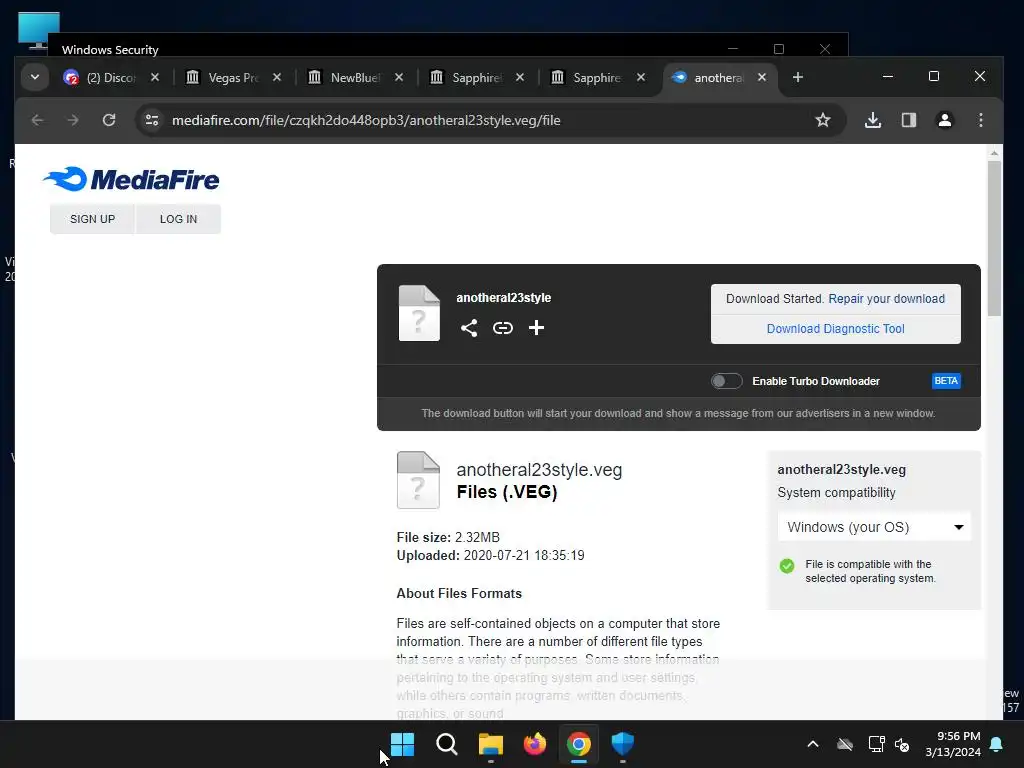Click the volume muted tray icon
Screen dimensions: 1024x768
tap(902, 744)
